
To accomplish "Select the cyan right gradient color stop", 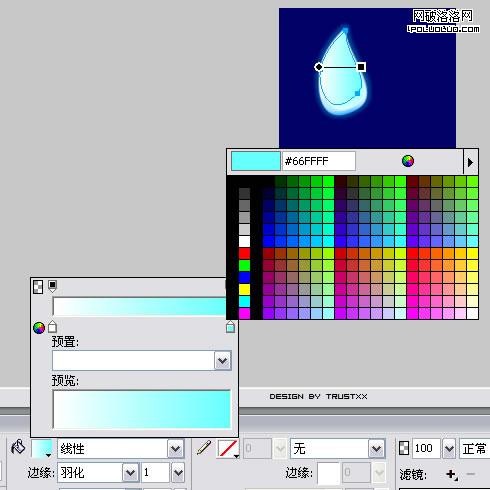I will click(x=230, y=327).
